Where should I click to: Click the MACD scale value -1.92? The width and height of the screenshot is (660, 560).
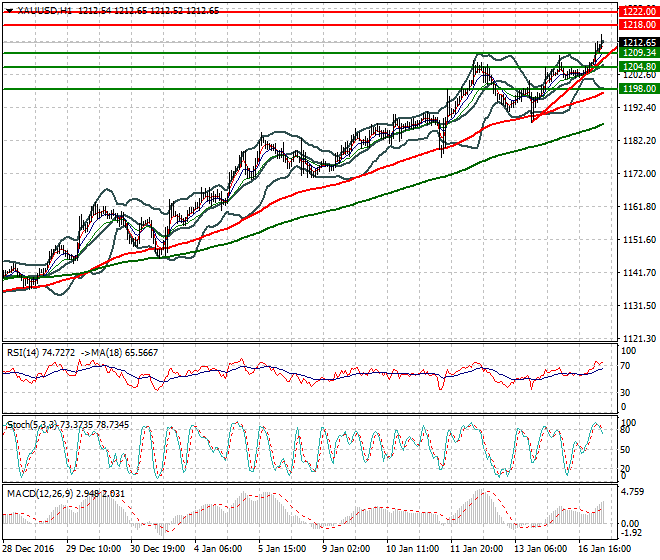(632, 533)
